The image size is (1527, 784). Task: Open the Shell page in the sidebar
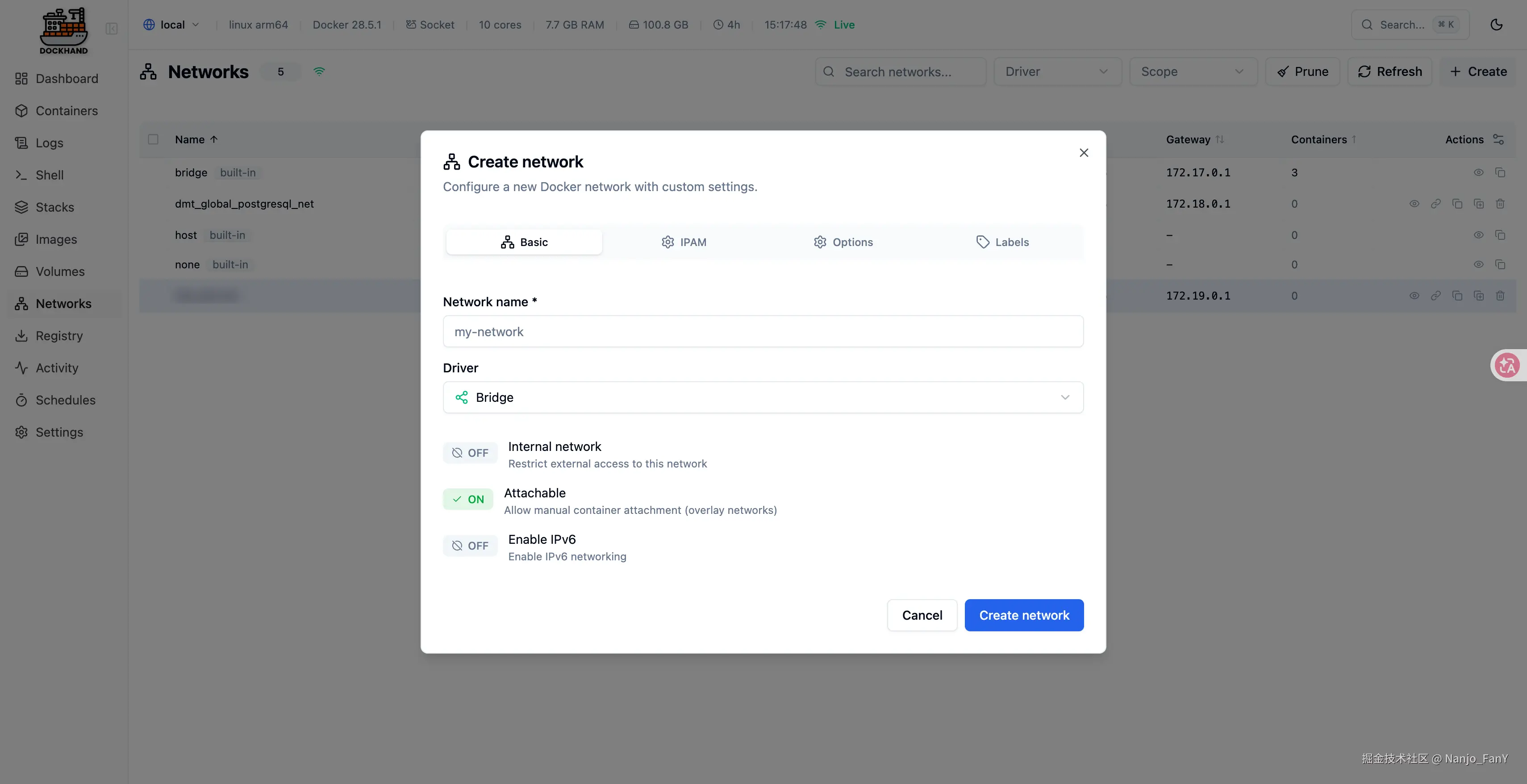64,175
